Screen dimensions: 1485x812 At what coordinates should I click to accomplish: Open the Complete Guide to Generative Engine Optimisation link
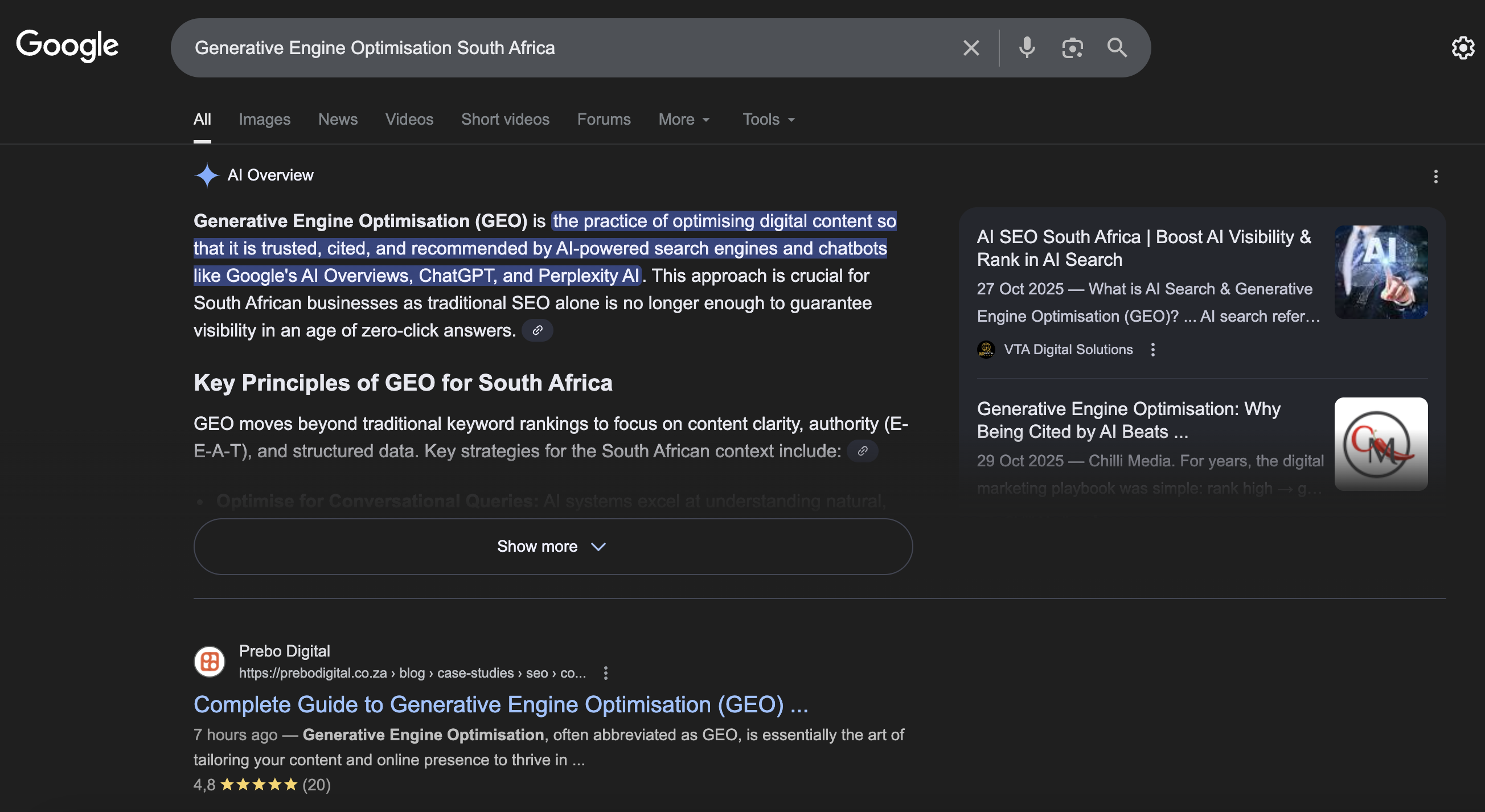(501, 704)
